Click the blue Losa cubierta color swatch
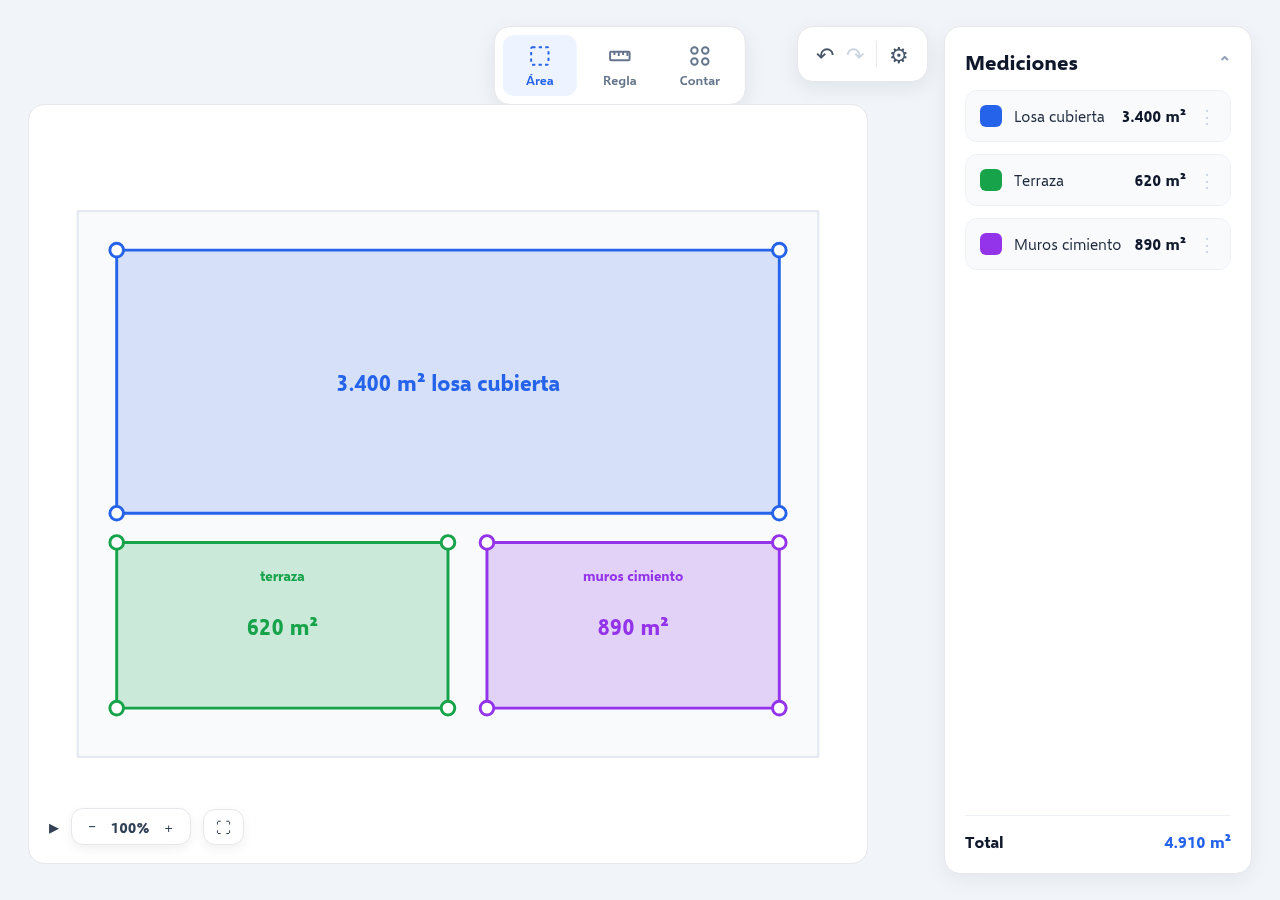Screen dimensions: 1280x900 pos(991,116)
